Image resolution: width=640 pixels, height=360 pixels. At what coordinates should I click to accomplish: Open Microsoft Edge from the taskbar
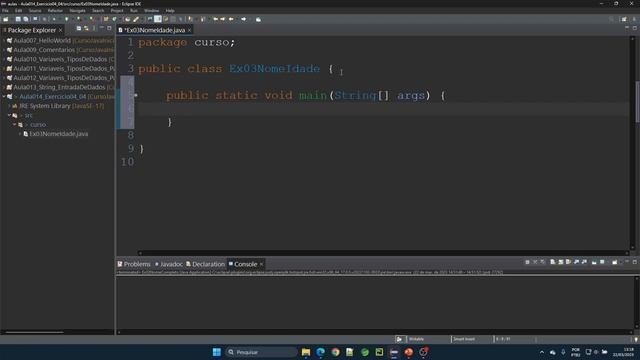click(320, 352)
